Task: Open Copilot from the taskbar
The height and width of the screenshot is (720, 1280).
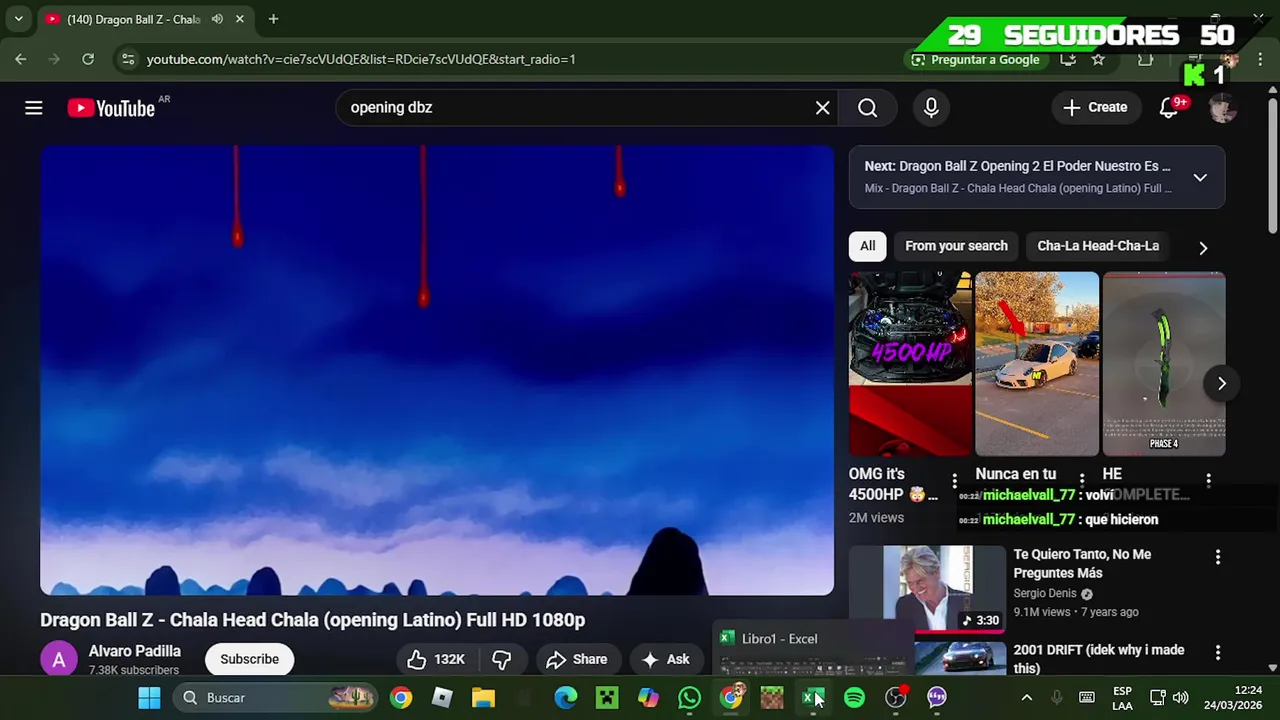Action: (648, 698)
